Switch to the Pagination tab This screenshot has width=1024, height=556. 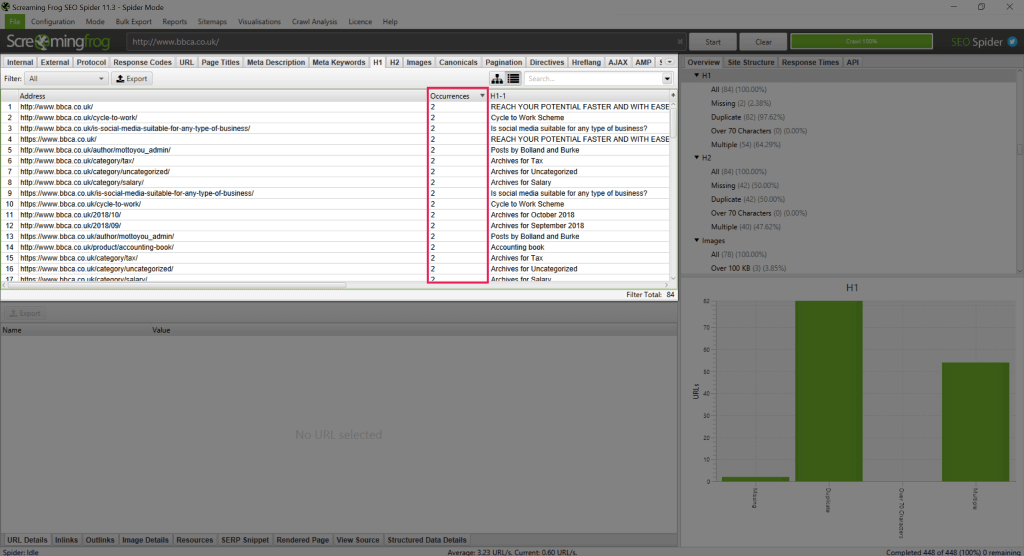[x=504, y=62]
